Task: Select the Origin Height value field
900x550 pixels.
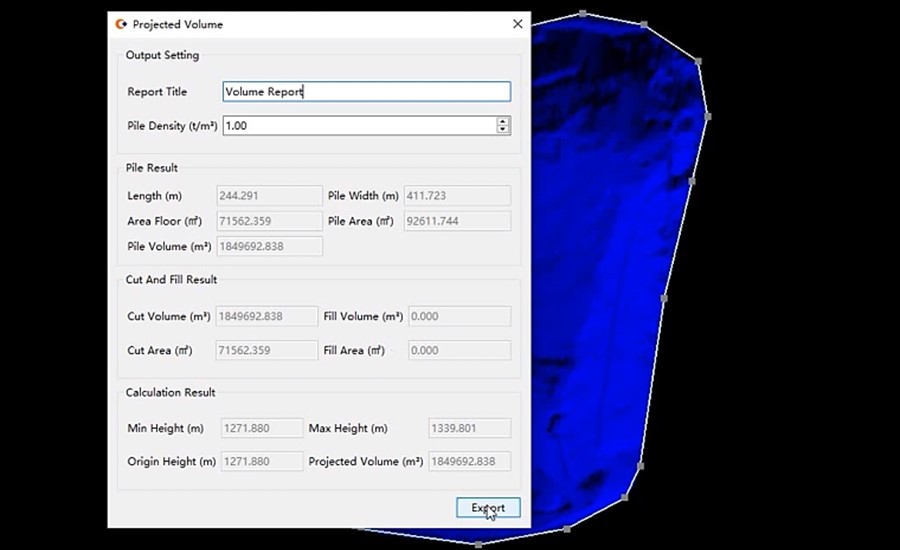Action: (x=261, y=461)
